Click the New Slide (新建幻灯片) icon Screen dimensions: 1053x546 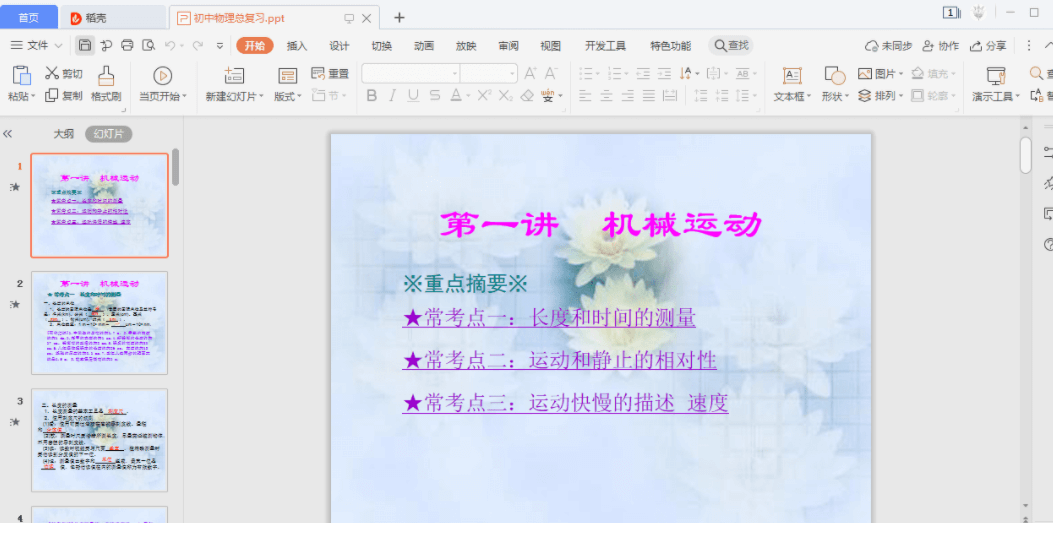(234, 75)
